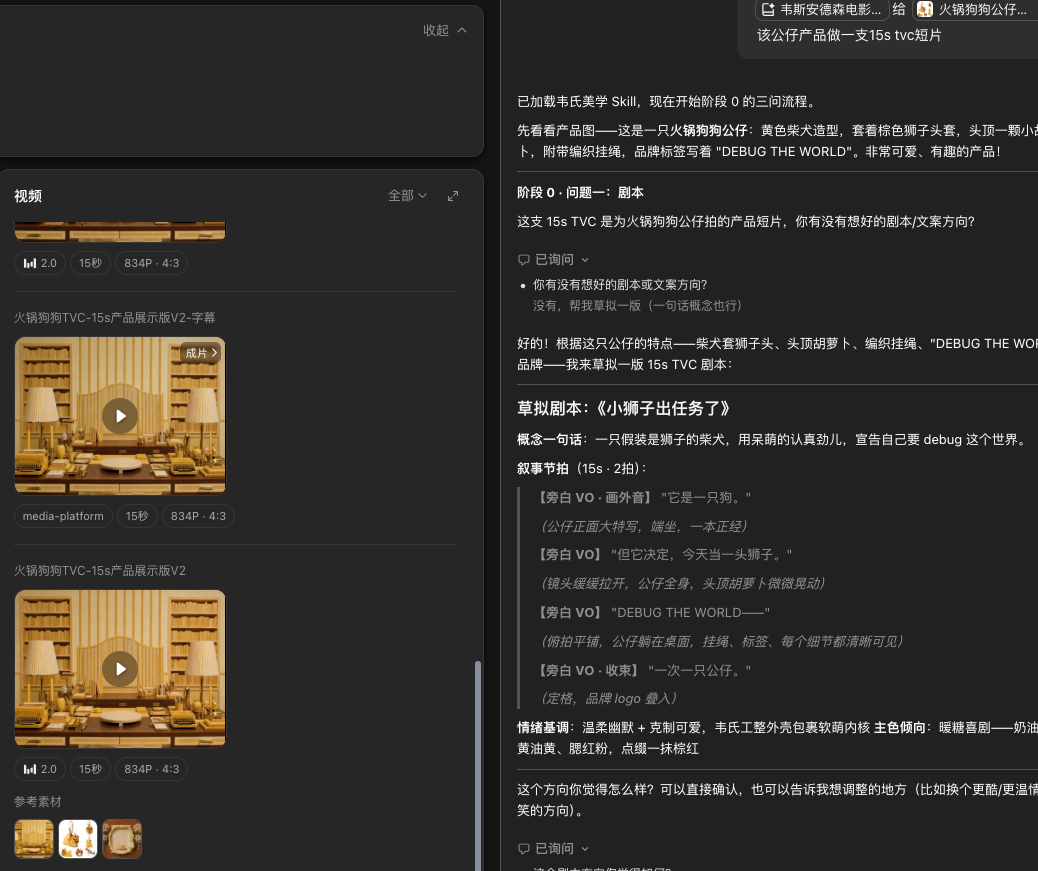
Task: Click the 参考素材 label
Action: coord(38,802)
